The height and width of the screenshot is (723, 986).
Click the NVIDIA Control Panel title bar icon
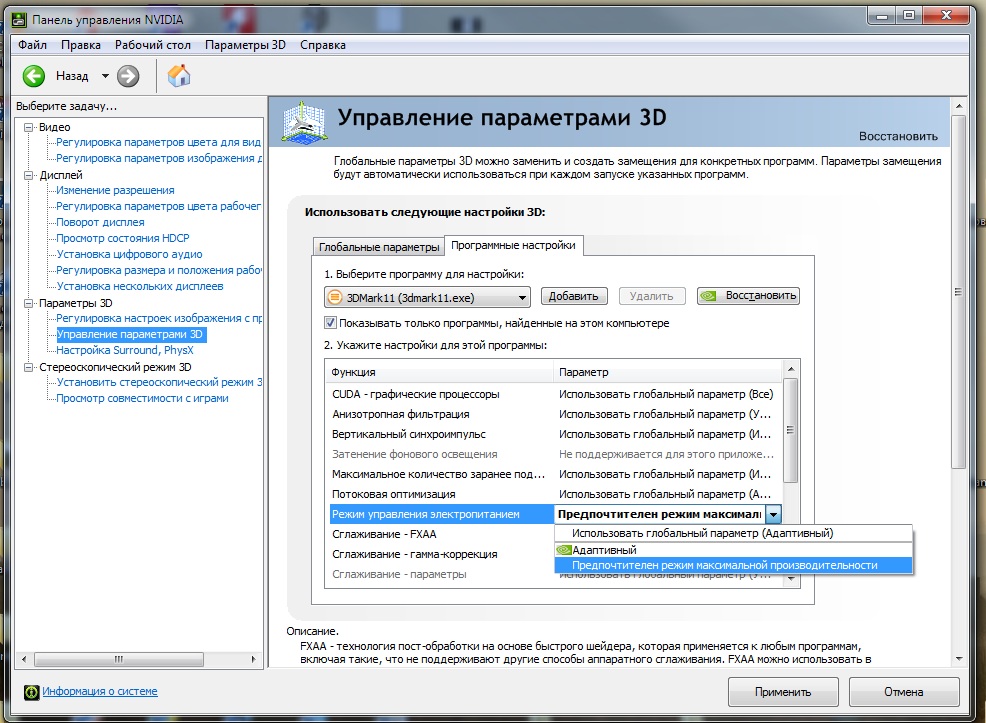15,16
